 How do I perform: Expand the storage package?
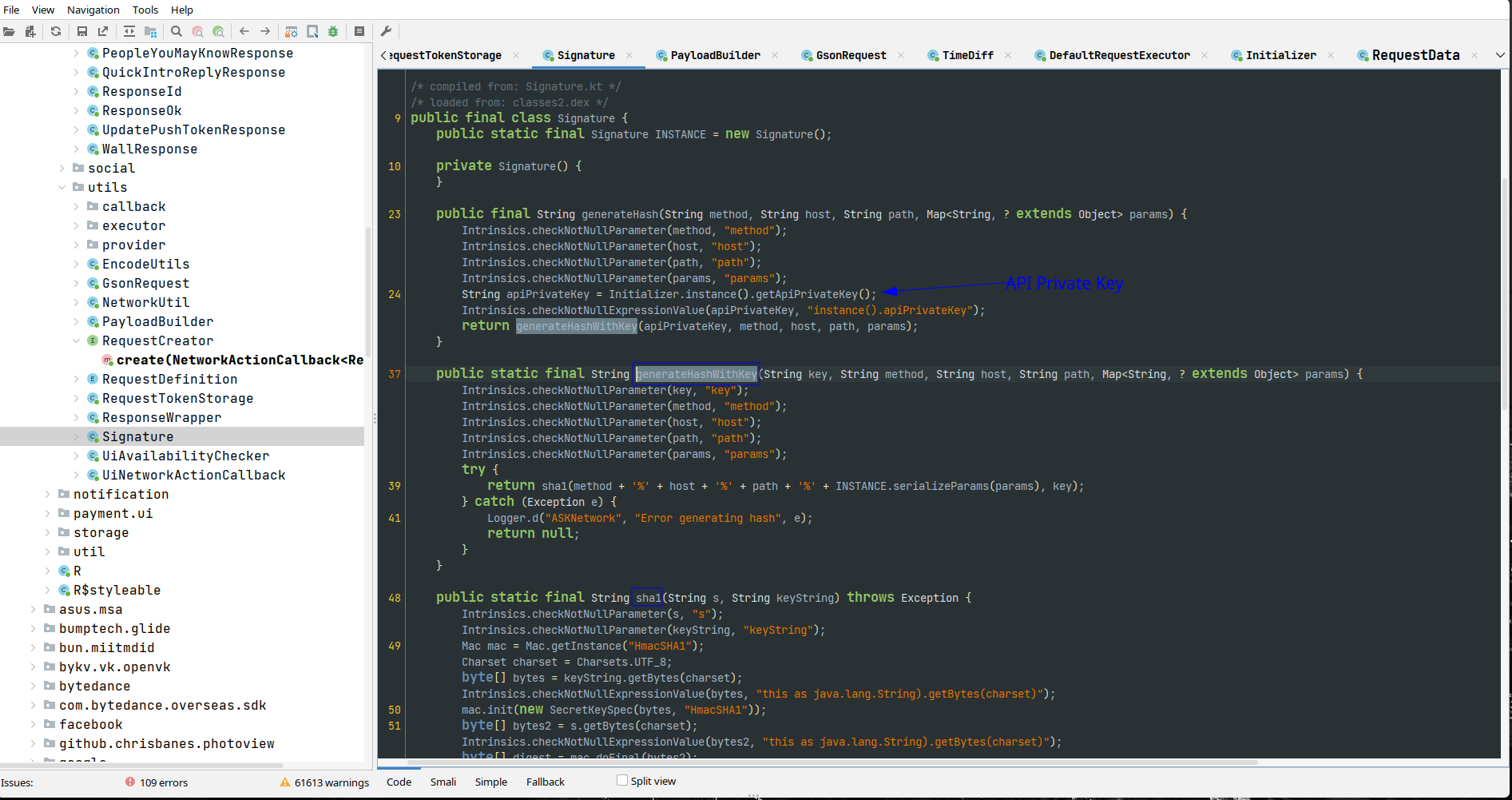click(48, 532)
